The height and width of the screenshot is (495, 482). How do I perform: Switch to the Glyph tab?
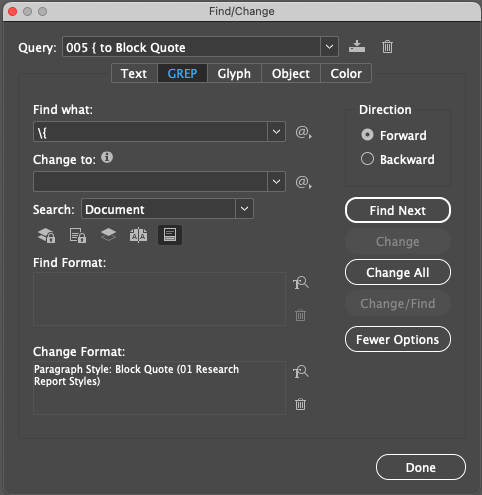click(234, 73)
